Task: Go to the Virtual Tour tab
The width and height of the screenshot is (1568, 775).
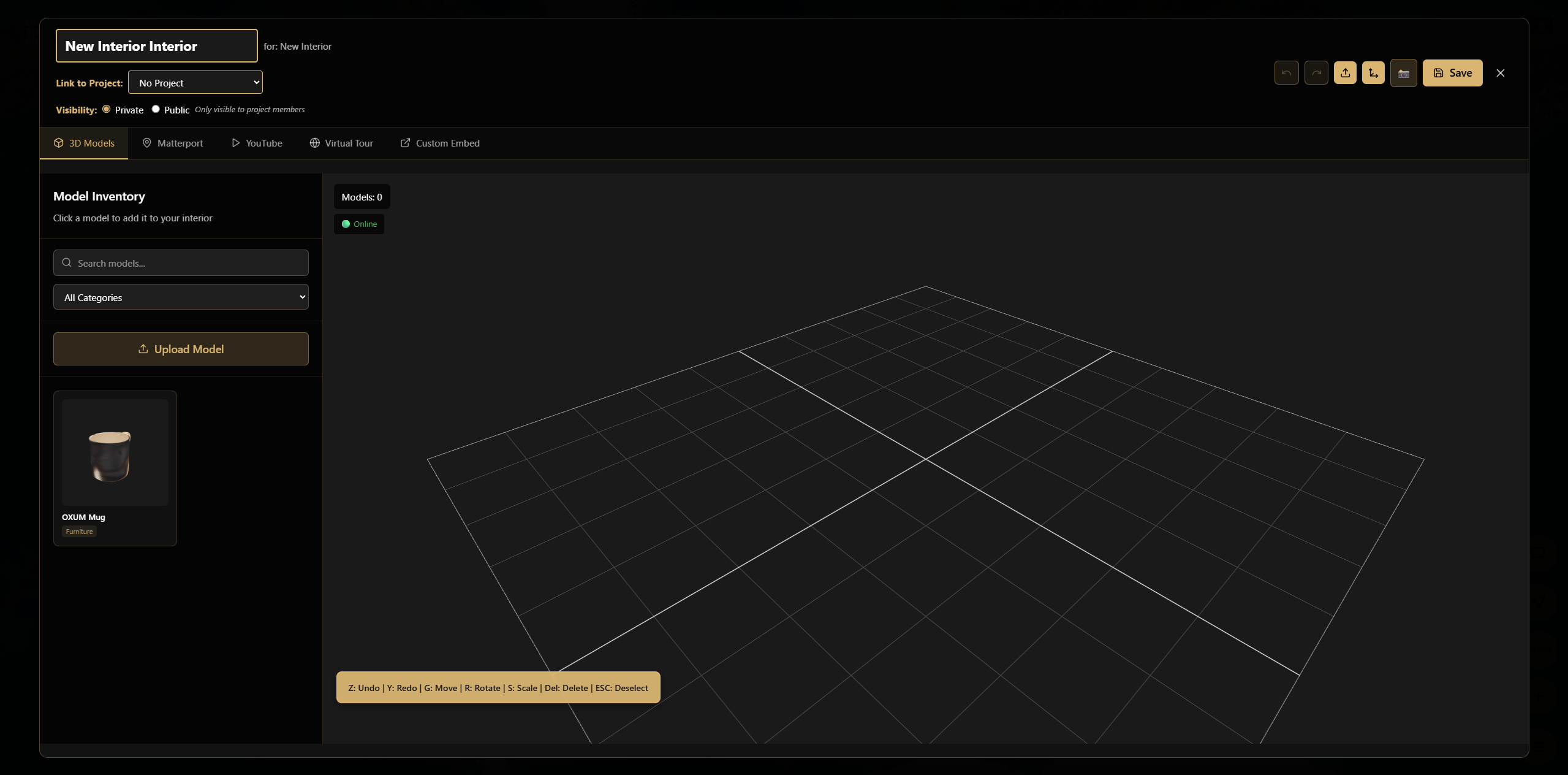Action: (x=341, y=143)
